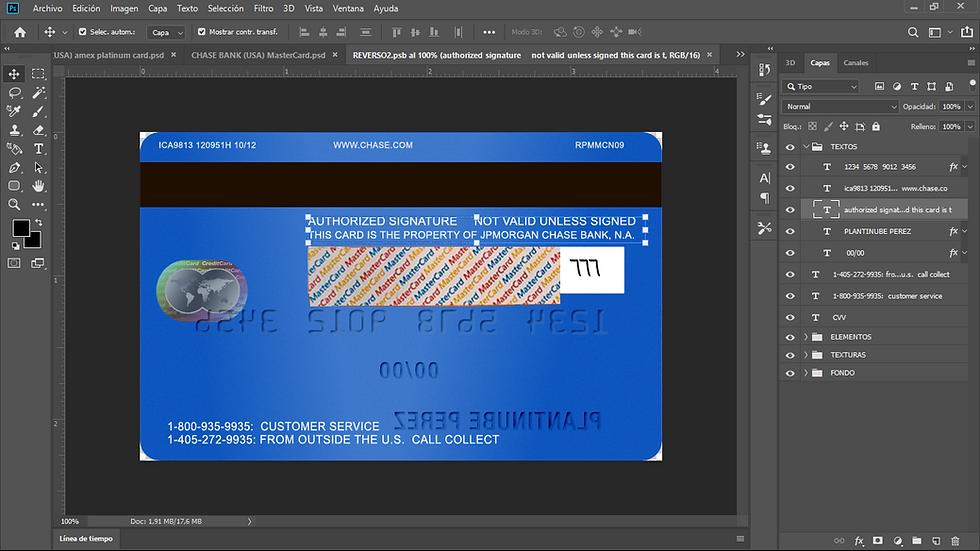
Task: Open the Línea de tiempo panel
Action: [x=86, y=539]
